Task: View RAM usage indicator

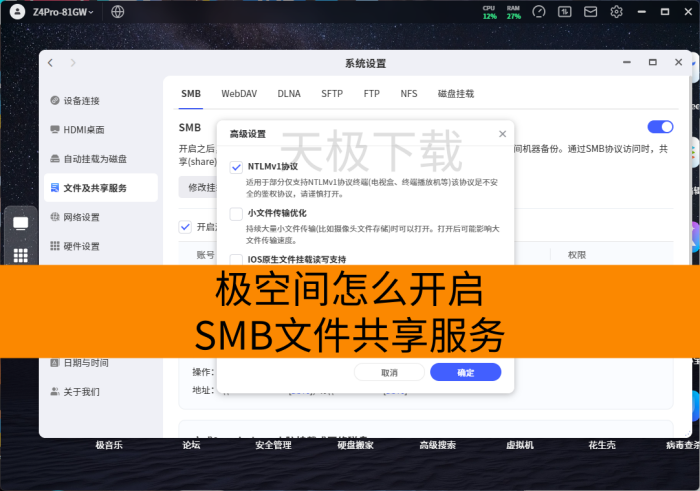Action: 513,12
